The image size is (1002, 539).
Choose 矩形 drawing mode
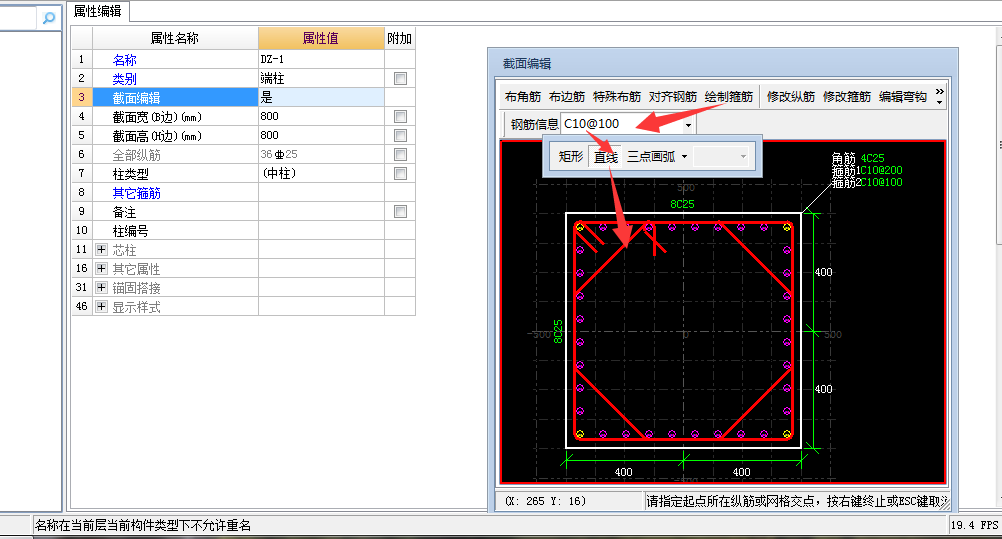pos(571,157)
